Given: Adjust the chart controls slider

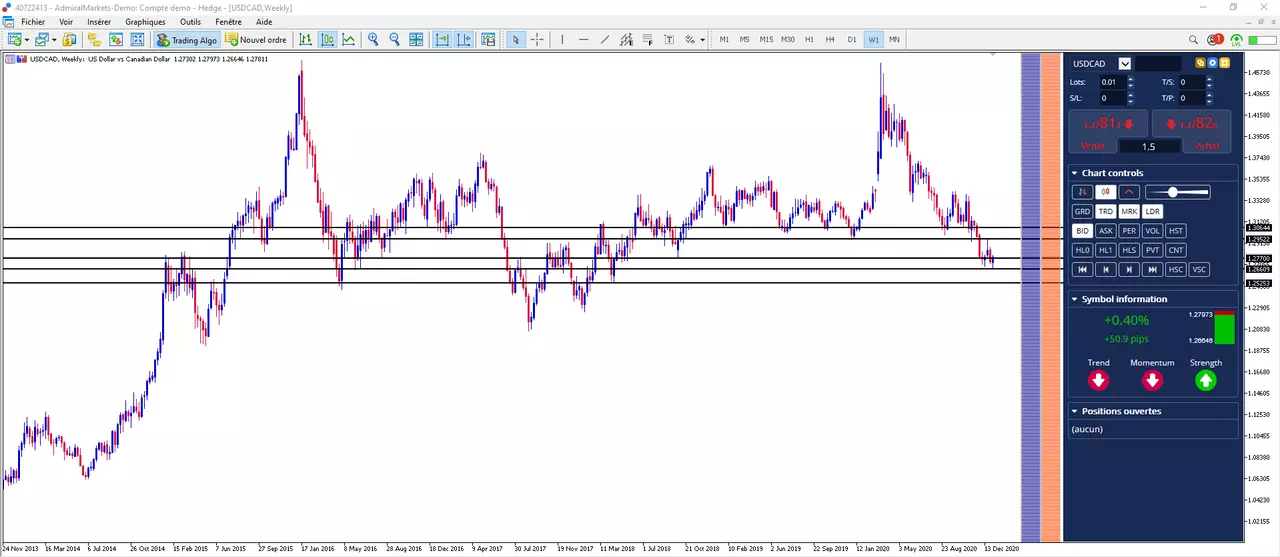Looking at the screenshot, I should [x=1178, y=192].
